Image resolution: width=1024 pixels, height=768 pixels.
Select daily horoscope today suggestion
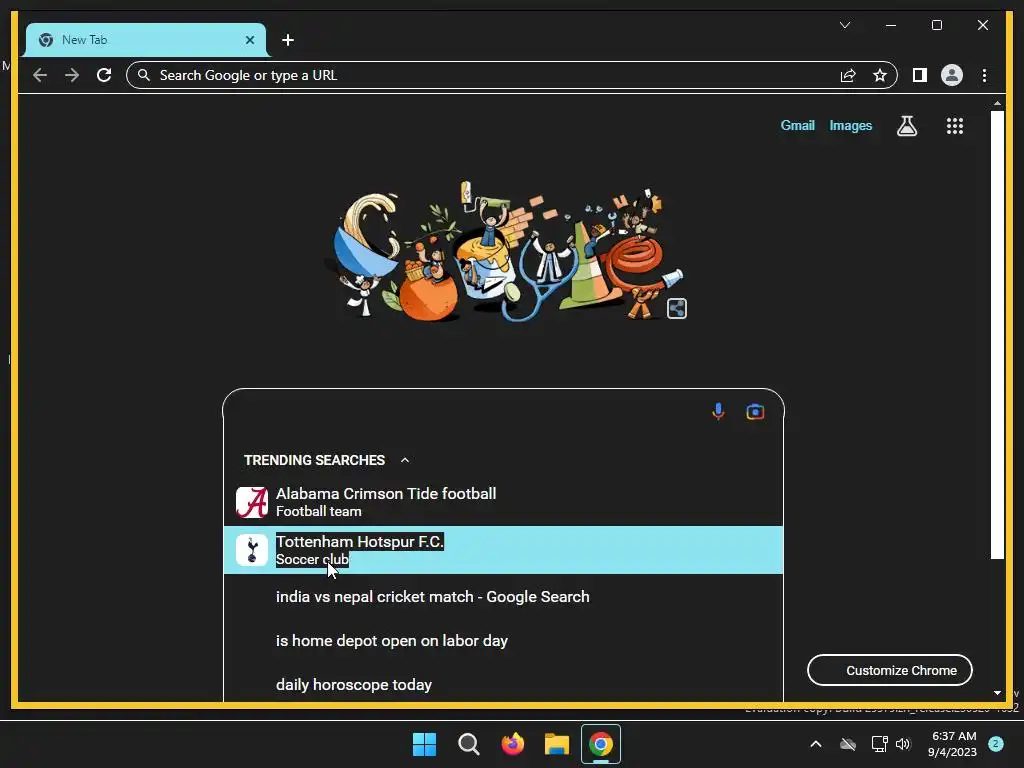point(503,684)
